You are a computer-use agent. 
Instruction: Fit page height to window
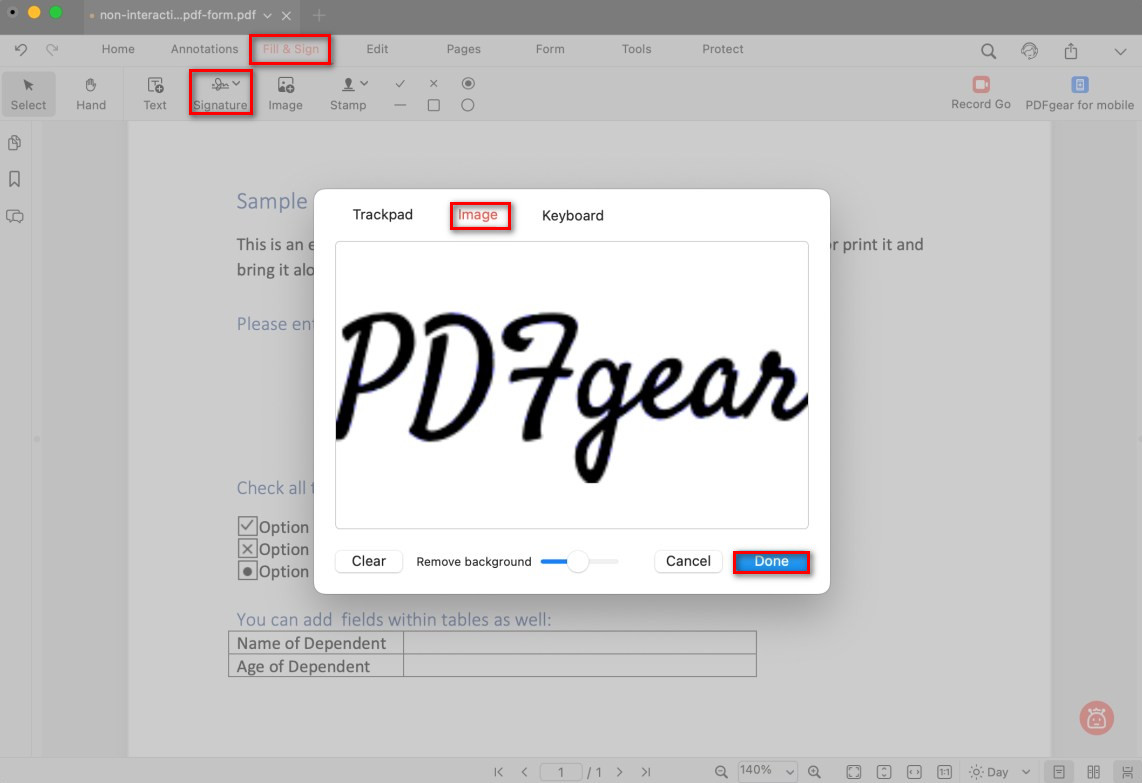[x=884, y=772]
